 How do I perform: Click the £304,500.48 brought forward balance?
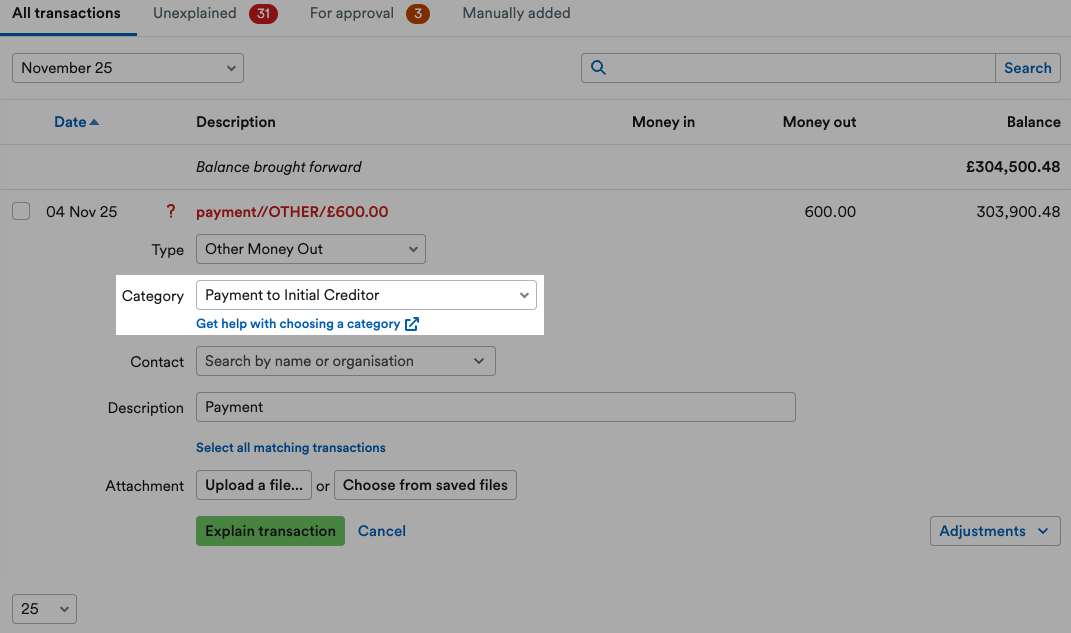[1013, 167]
